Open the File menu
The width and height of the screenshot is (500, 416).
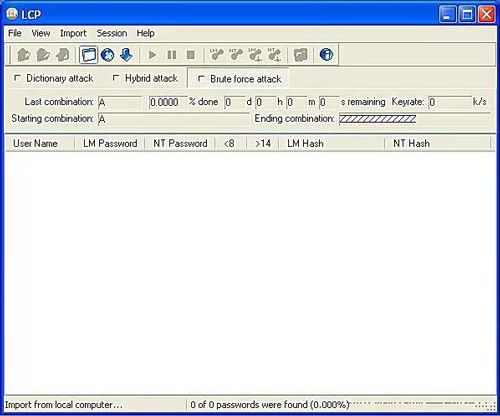point(15,33)
